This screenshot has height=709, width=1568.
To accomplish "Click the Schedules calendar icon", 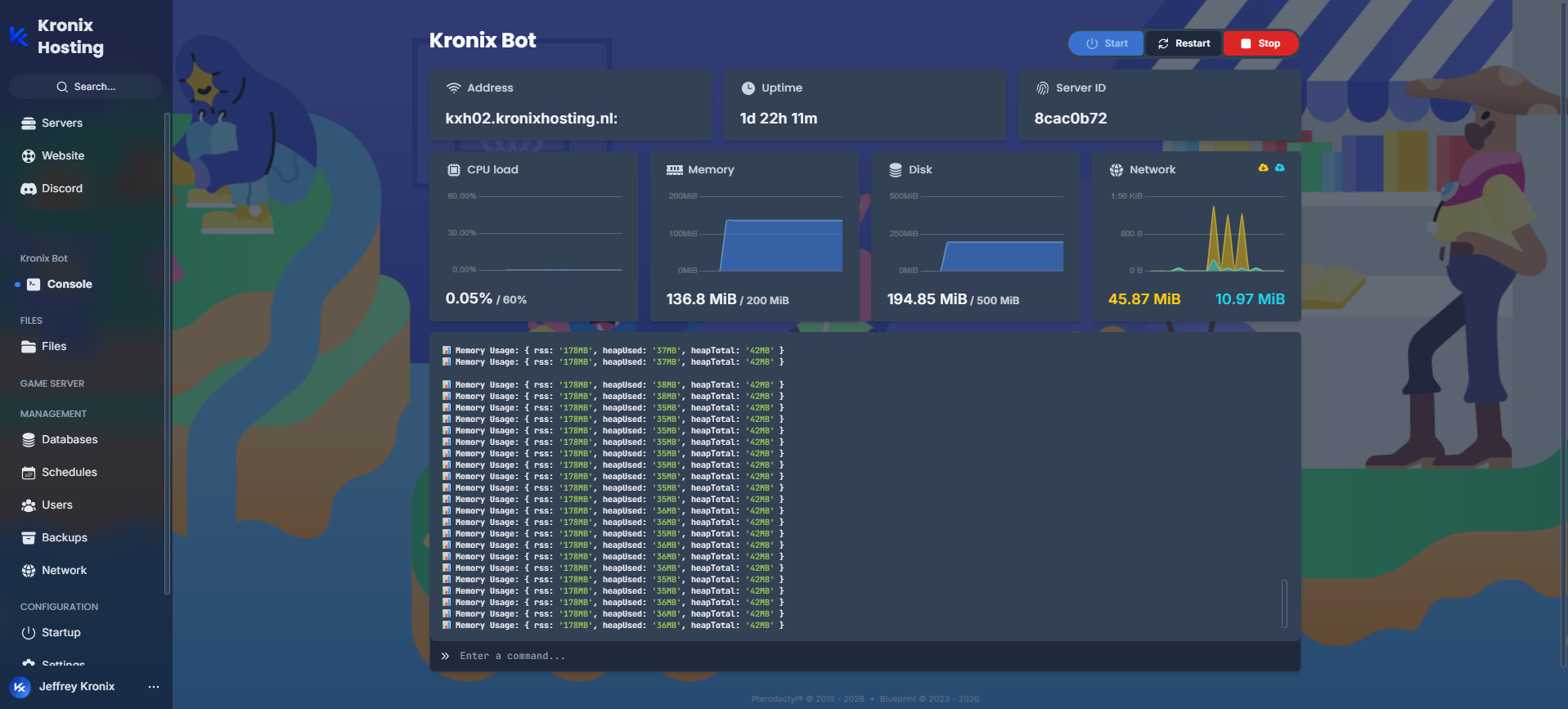I will coord(29,473).
